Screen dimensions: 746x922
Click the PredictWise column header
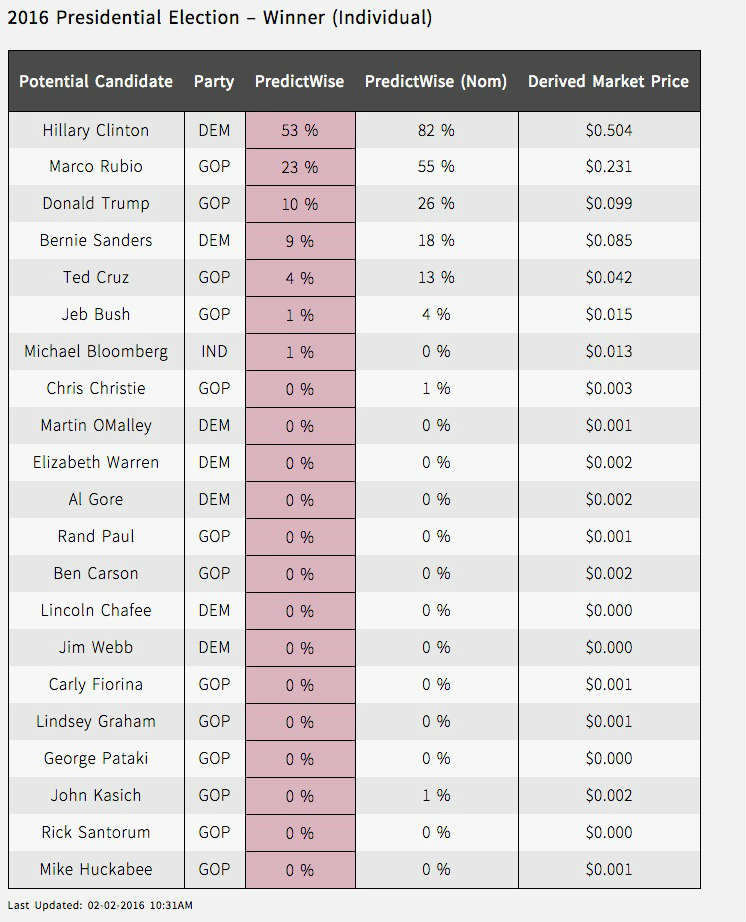pyautogui.click(x=299, y=81)
